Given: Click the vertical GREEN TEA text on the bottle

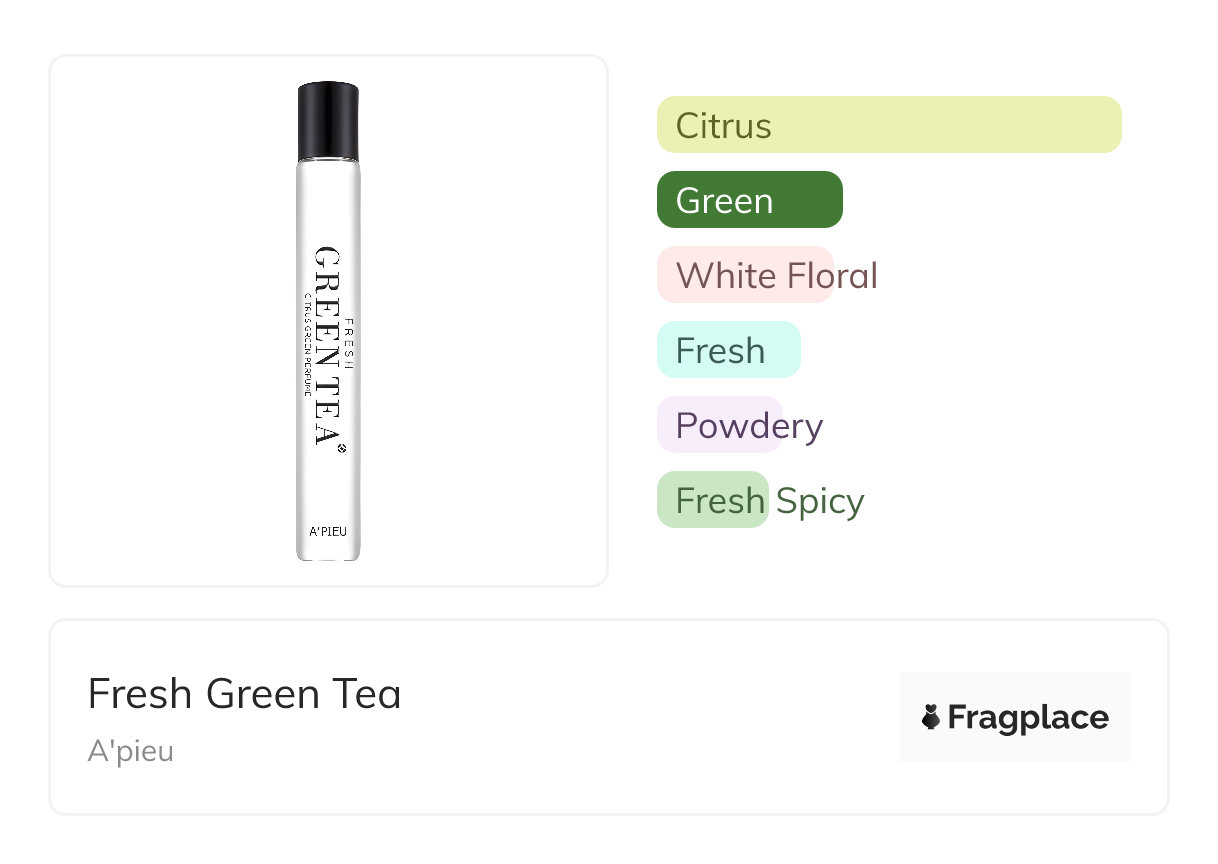Looking at the screenshot, I should 327,345.
